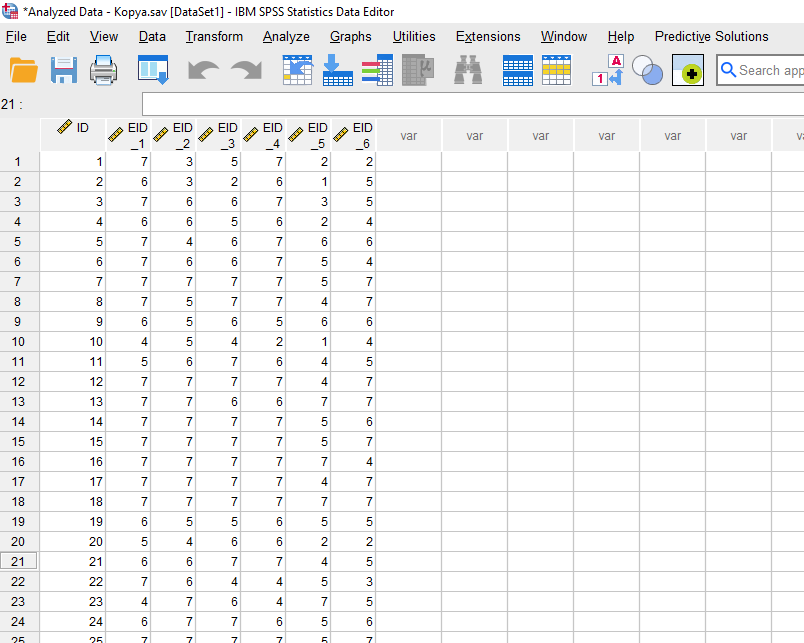804x643 pixels.
Task: Select the row 10 header
Action: pos(18,341)
